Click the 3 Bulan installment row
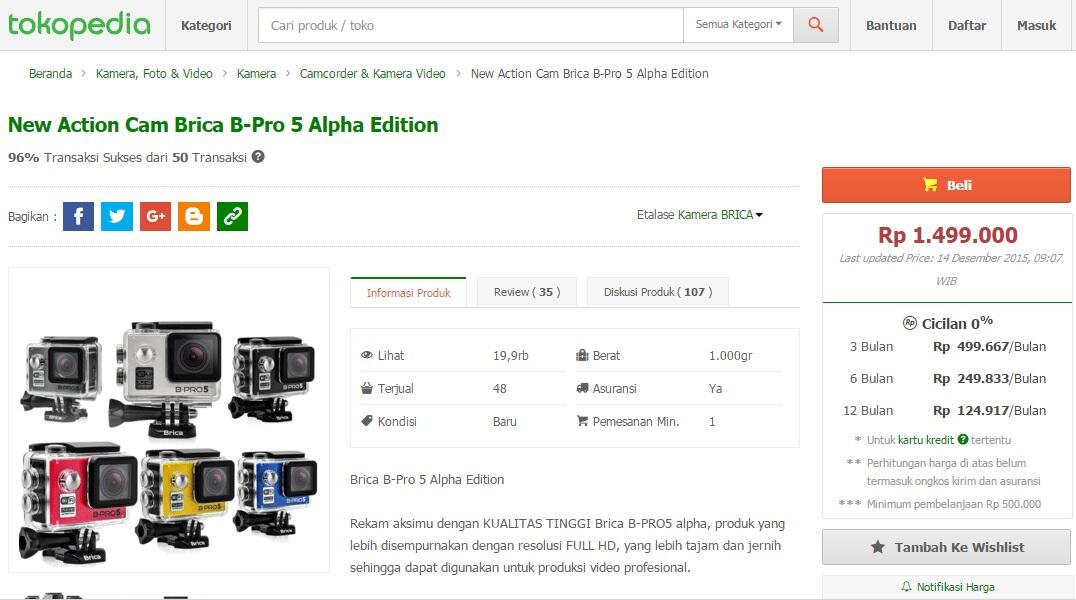Viewport: 1076px width, 600px height. click(x=948, y=347)
